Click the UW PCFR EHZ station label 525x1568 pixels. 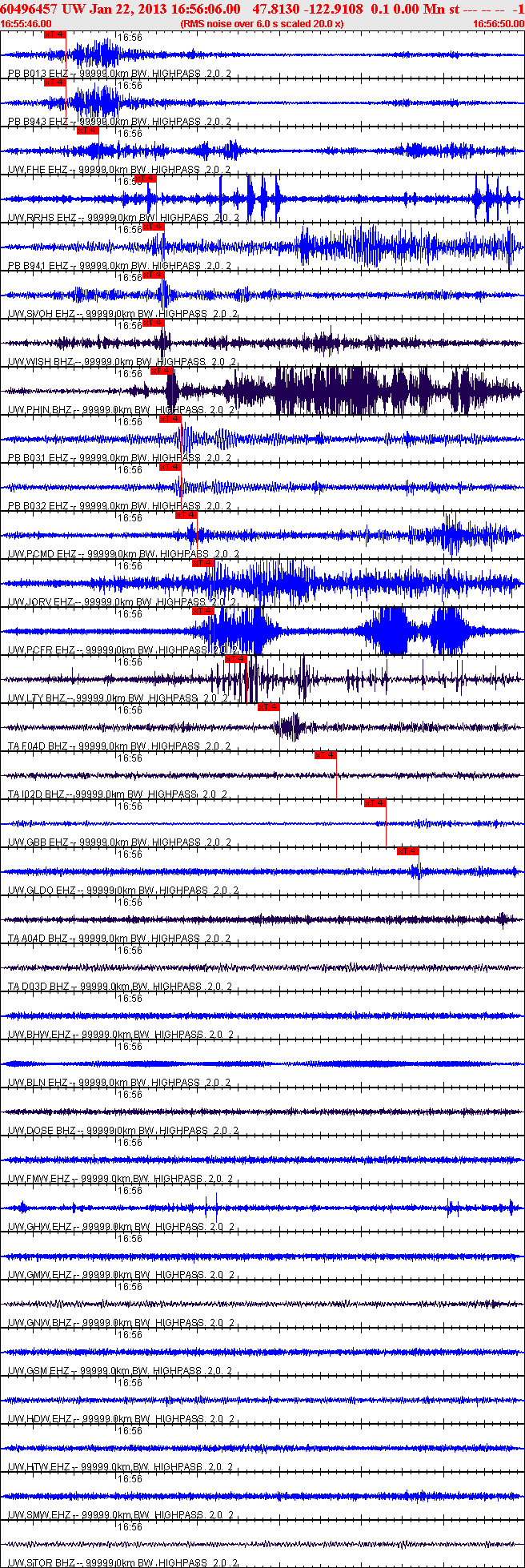[41, 650]
